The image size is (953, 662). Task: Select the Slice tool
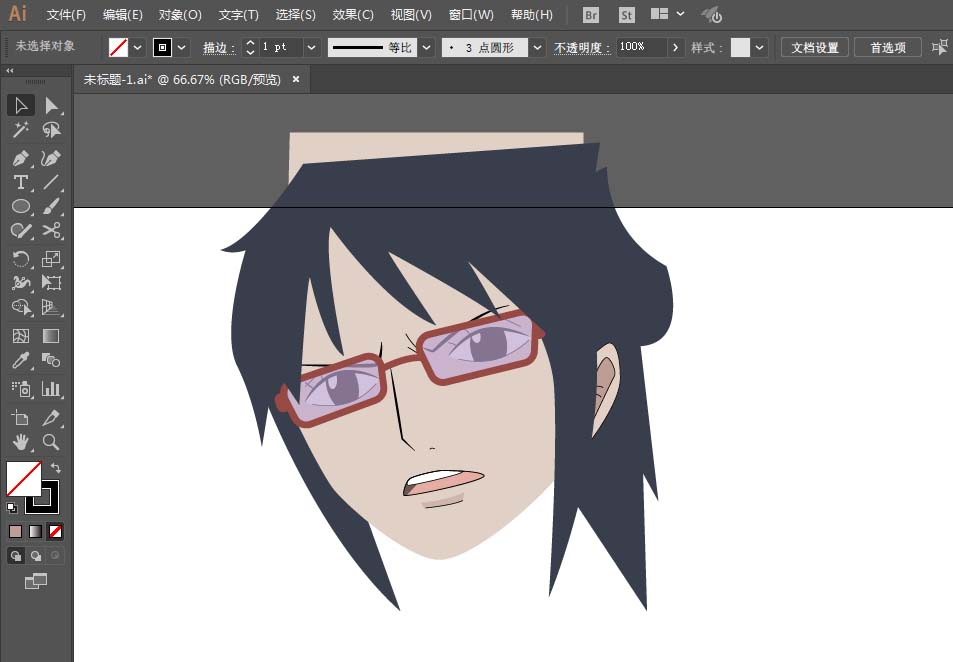[51, 418]
